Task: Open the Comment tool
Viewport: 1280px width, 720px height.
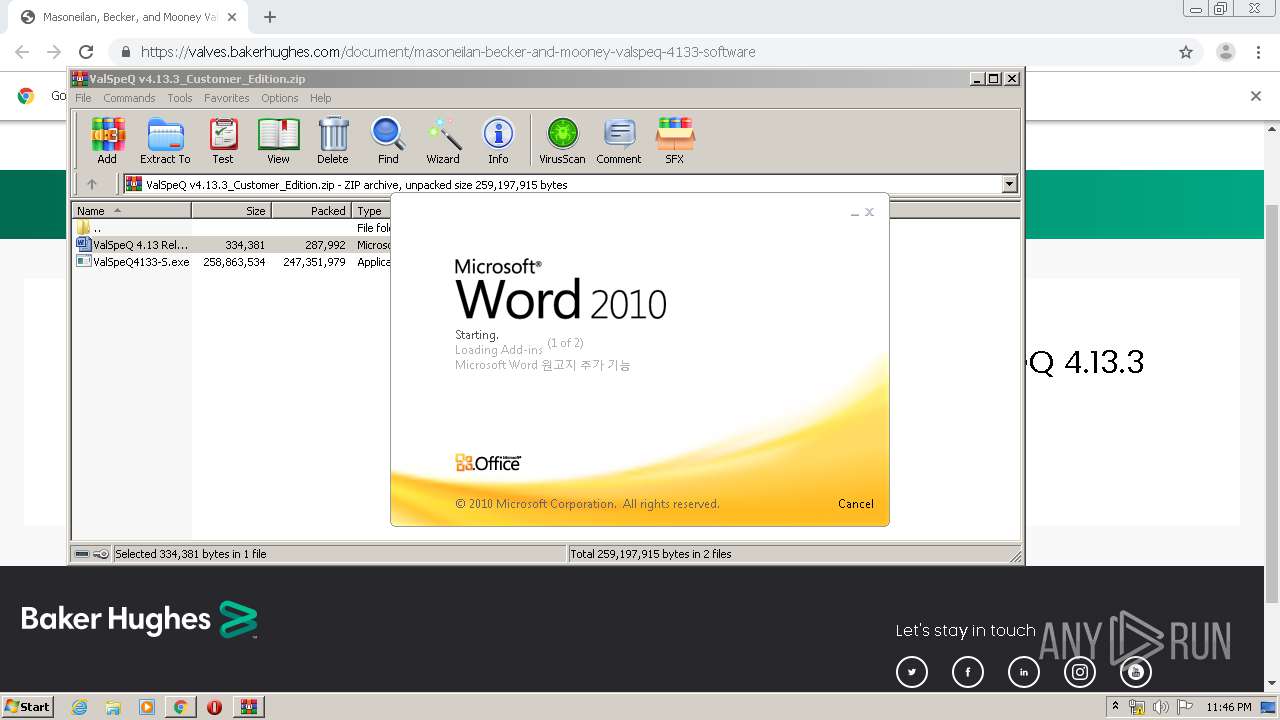Action: [x=619, y=140]
